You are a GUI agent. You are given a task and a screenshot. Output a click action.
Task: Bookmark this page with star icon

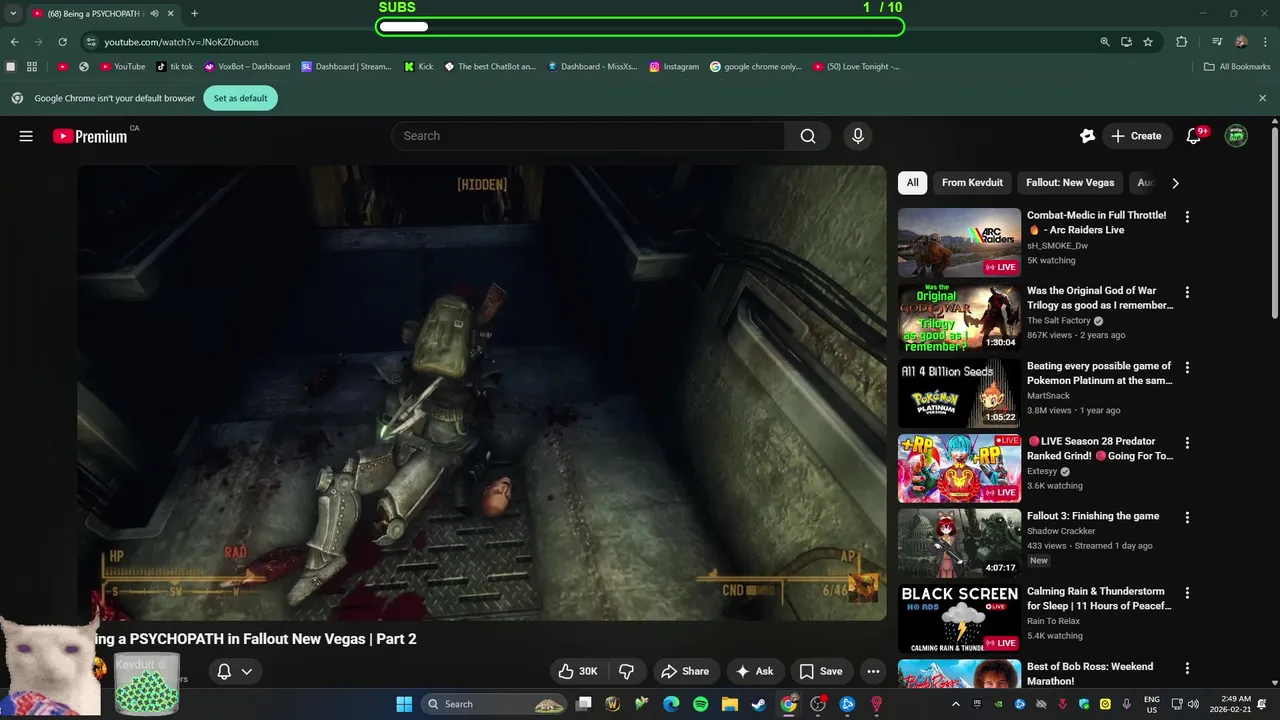coord(1148,42)
